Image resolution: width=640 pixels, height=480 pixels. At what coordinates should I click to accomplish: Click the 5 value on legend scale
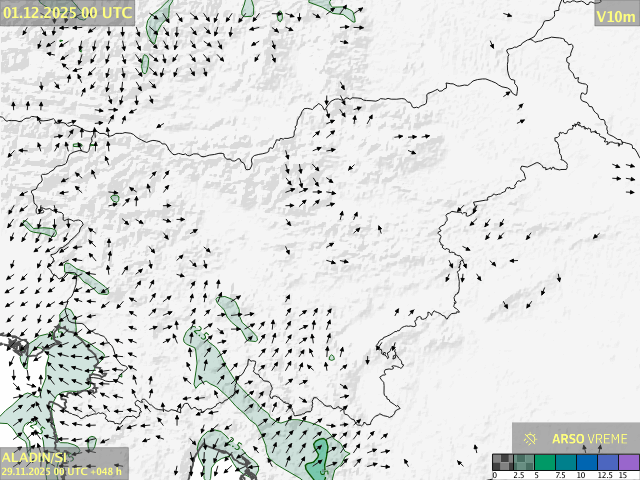pyautogui.click(x=538, y=475)
